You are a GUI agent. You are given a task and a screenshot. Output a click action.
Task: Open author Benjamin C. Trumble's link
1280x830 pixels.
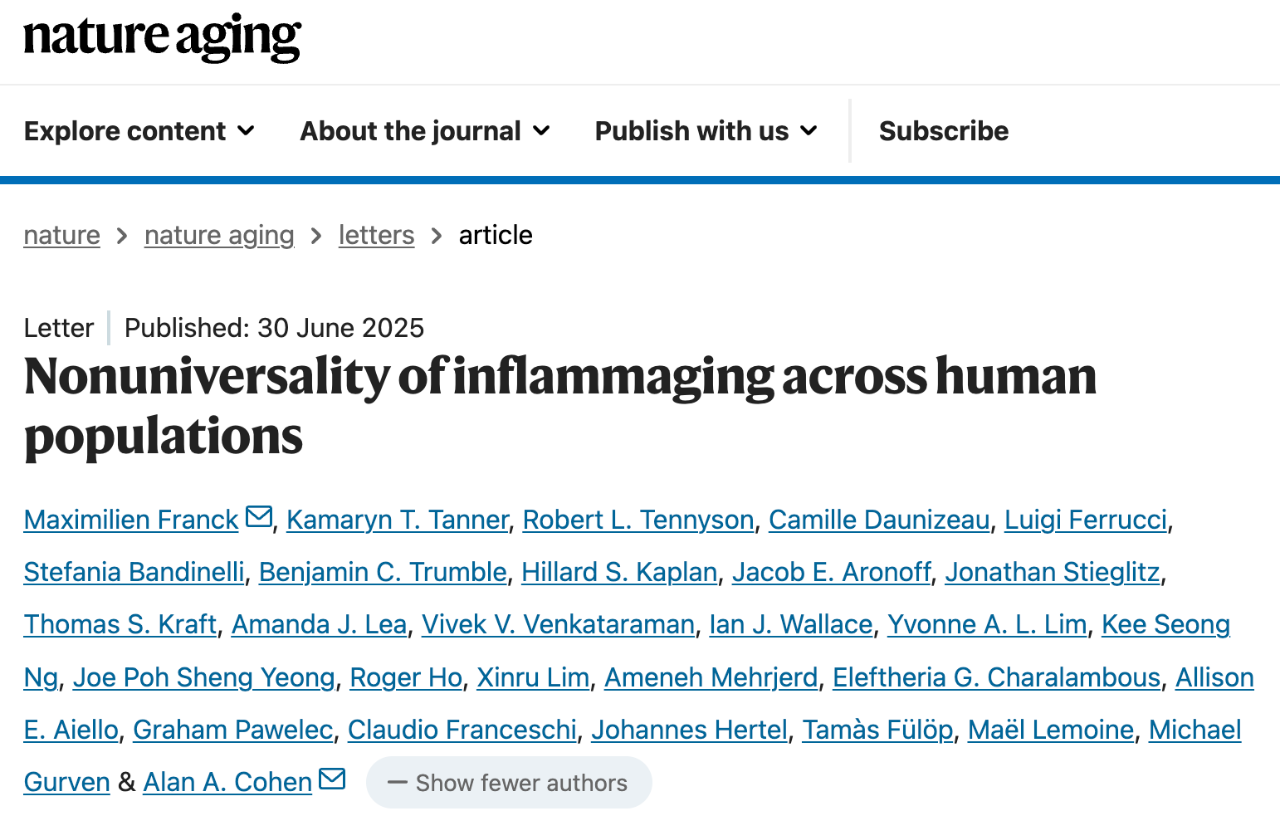click(383, 572)
